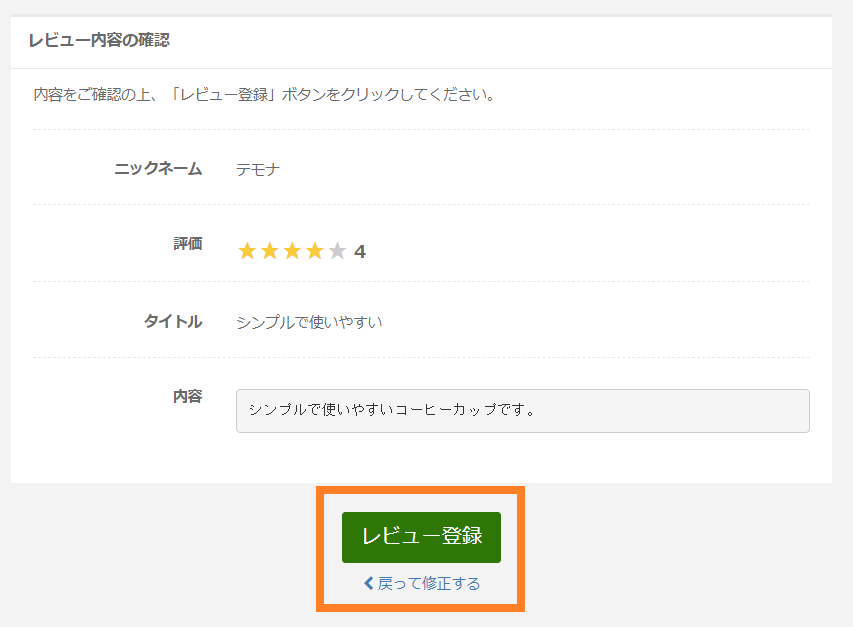Click the 評価 field label

pyautogui.click(x=187, y=243)
